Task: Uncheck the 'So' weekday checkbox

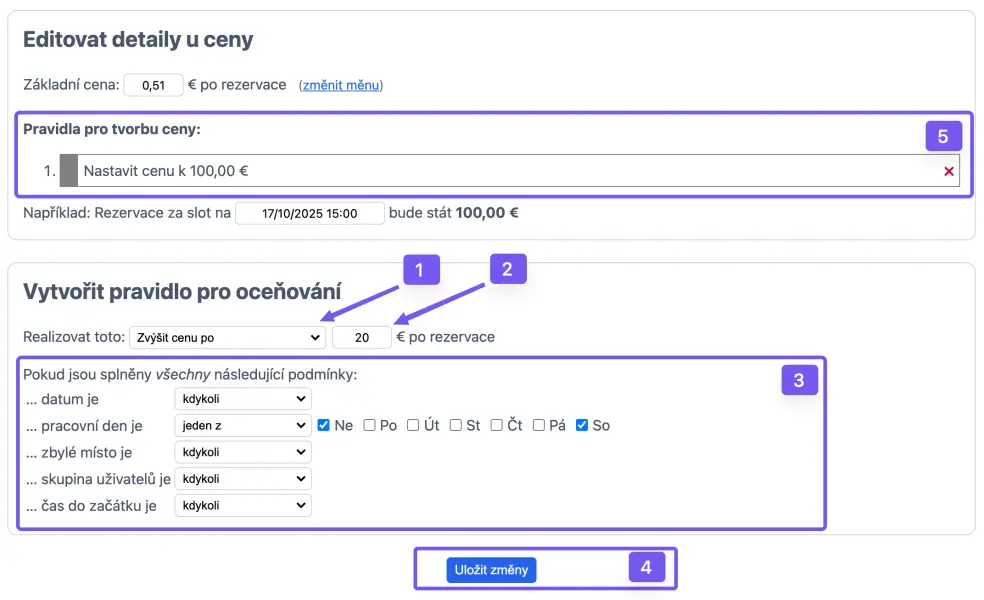Action: (582, 425)
